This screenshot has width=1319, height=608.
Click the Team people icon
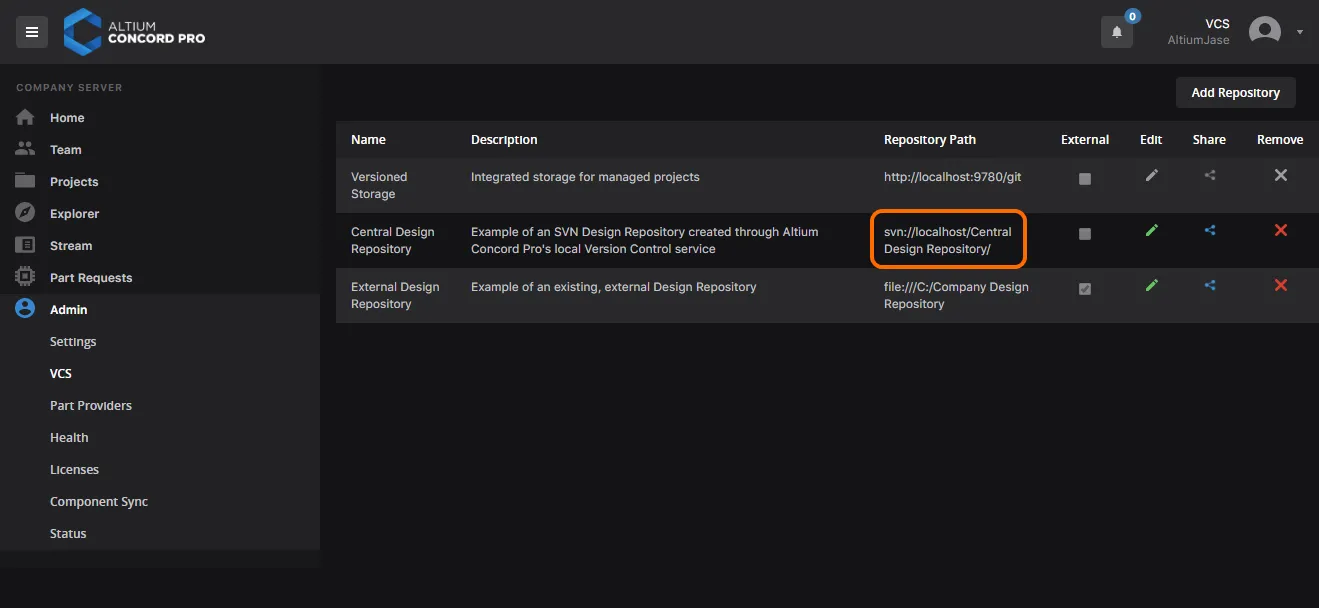click(x=26, y=150)
